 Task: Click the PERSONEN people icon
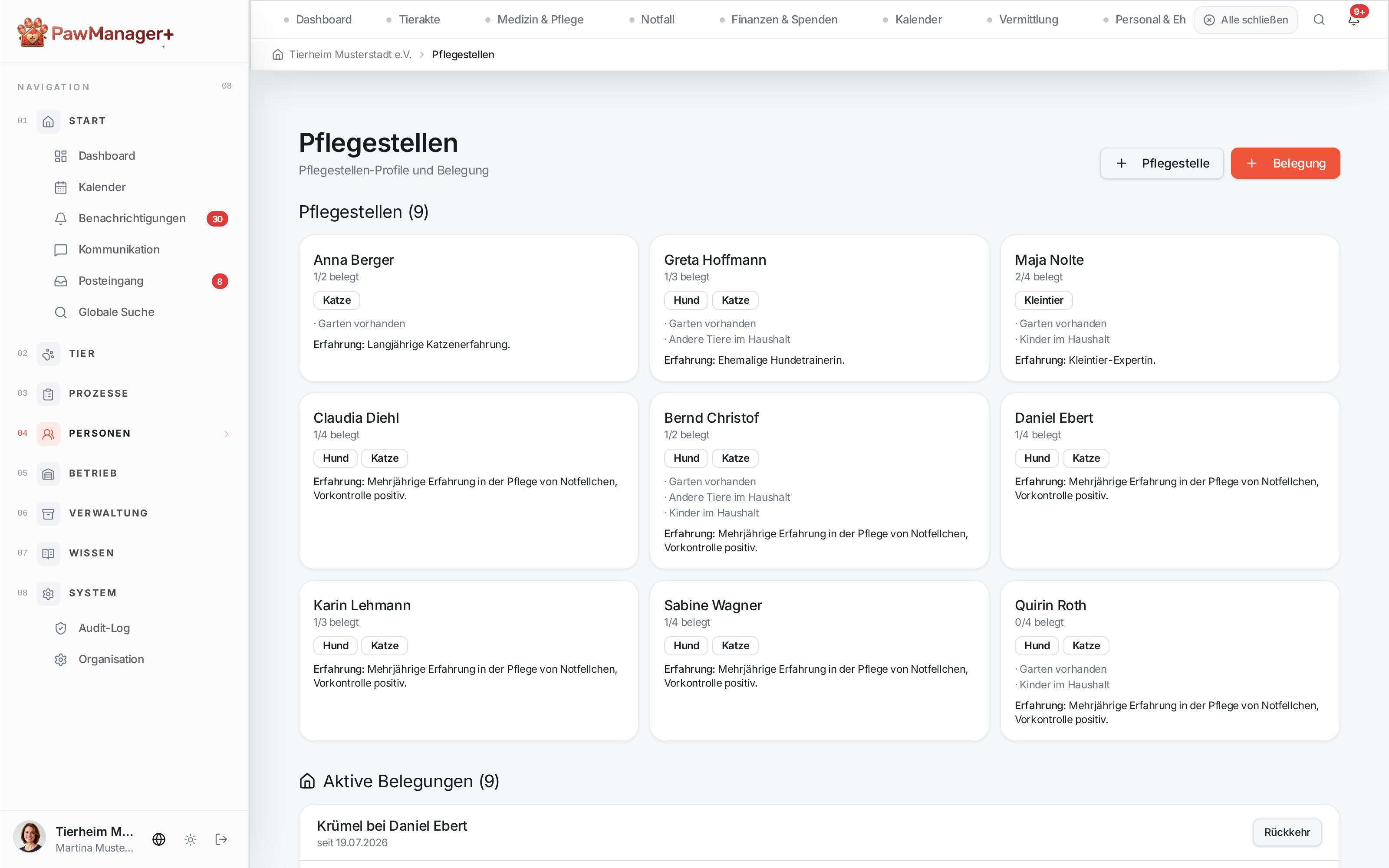[48, 434]
